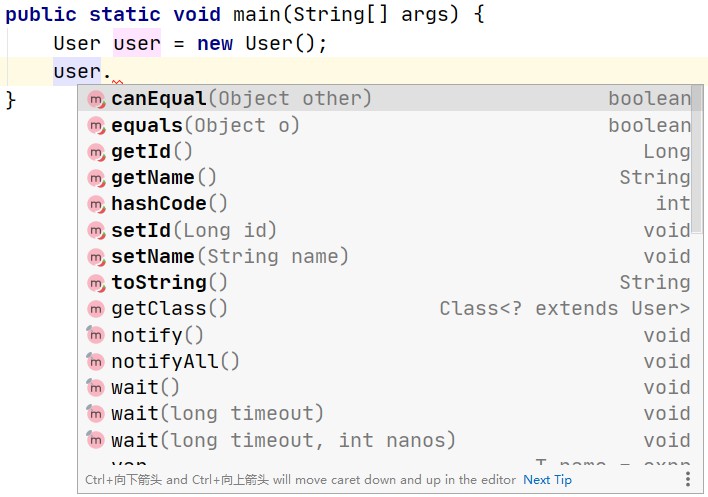
Task: Click the main method name in editor
Action: [256, 16]
